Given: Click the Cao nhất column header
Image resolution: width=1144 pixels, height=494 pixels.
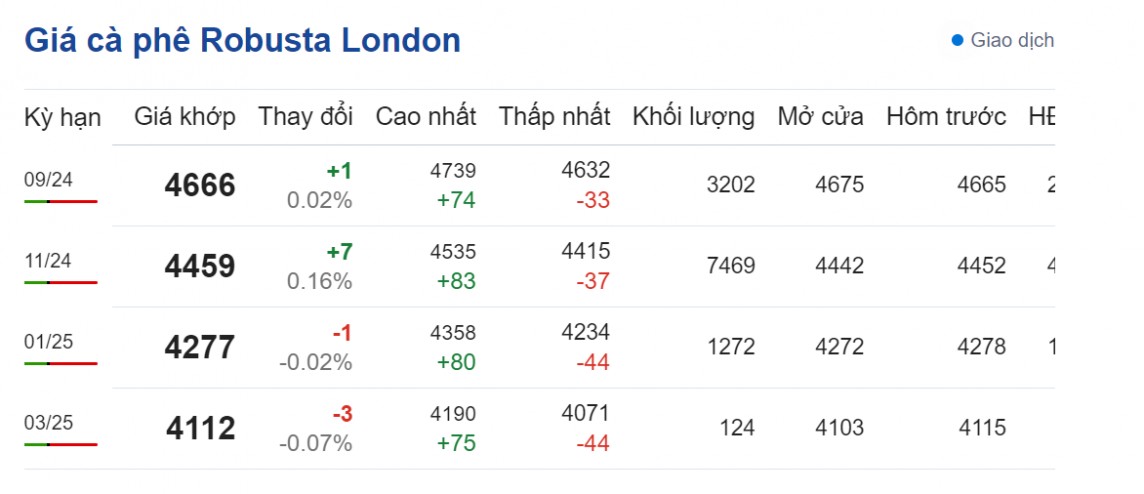Looking at the screenshot, I should pyautogui.click(x=425, y=116).
